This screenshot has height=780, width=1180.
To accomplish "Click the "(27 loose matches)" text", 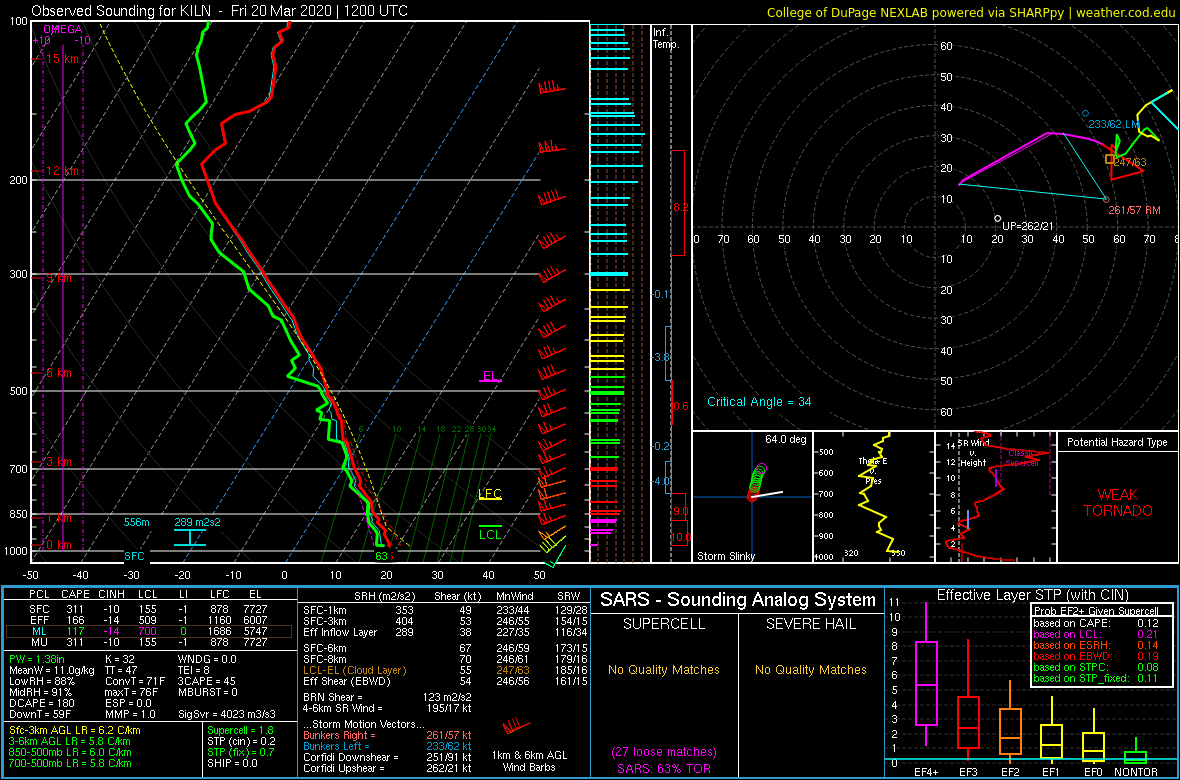I will tap(663, 751).
